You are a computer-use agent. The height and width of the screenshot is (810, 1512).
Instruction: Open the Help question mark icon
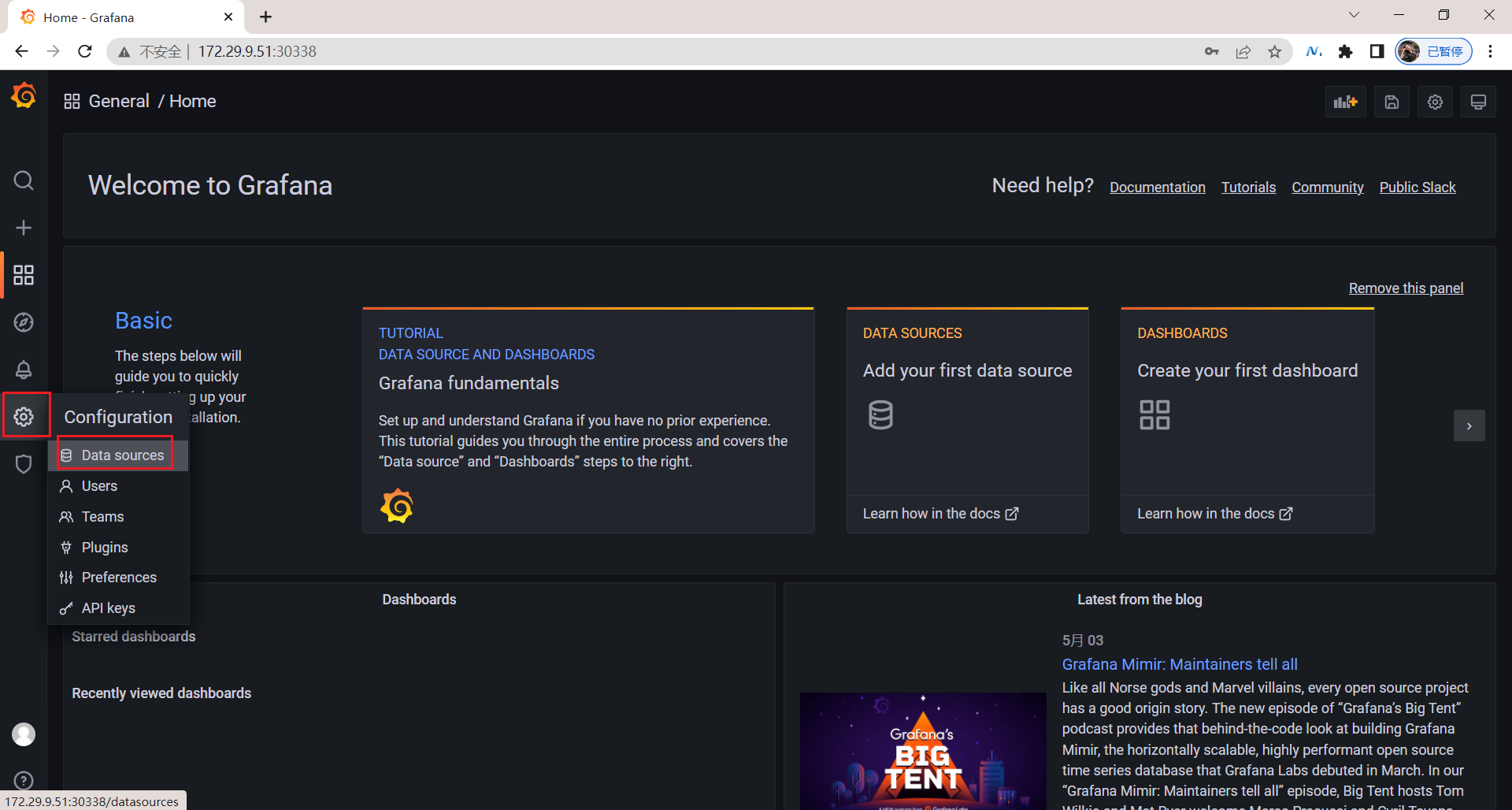(x=24, y=780)
